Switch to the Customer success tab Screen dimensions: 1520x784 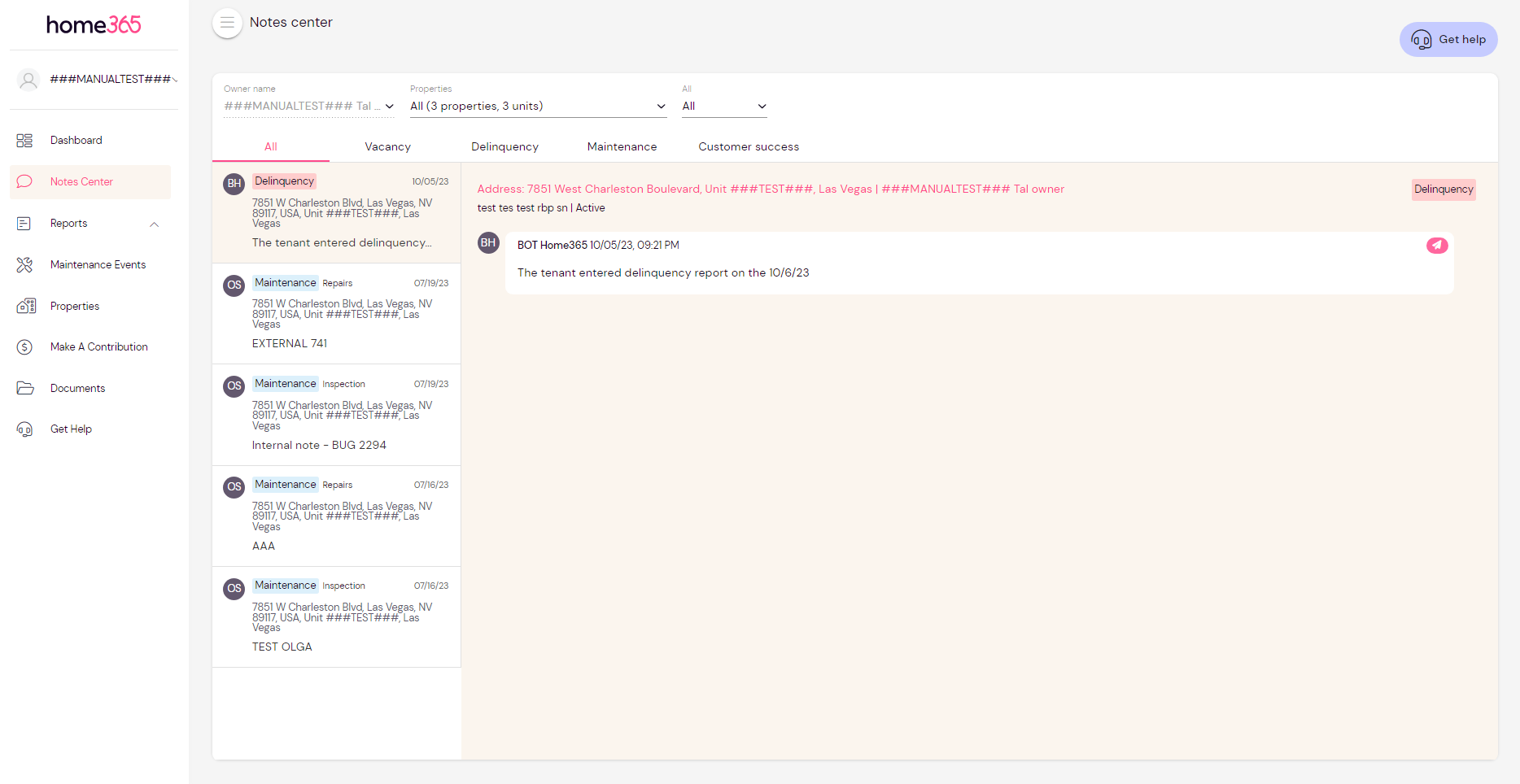[748, 147]
